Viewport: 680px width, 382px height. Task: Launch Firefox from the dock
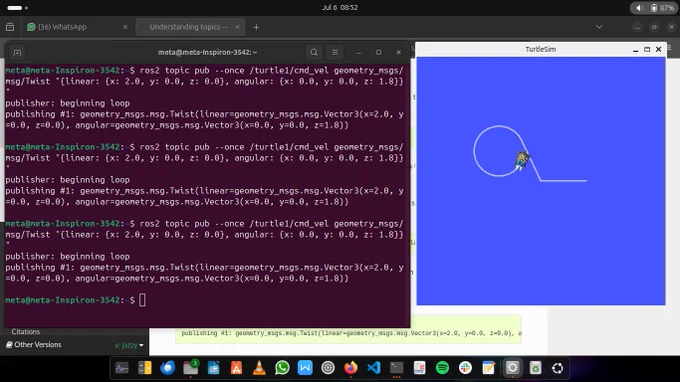coord(351,368)
